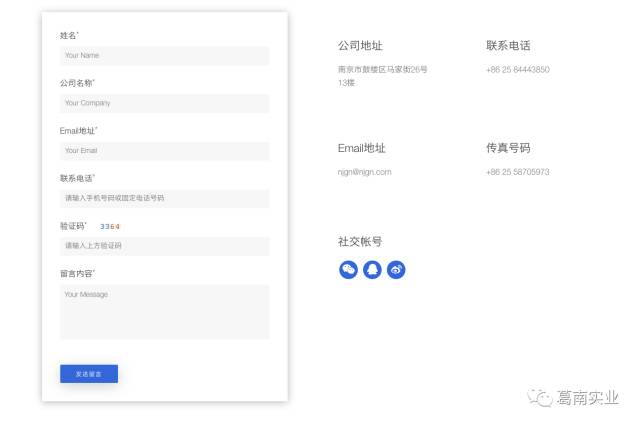Click the 姓名 form label
Screen dimensions: 640x426
69,36
